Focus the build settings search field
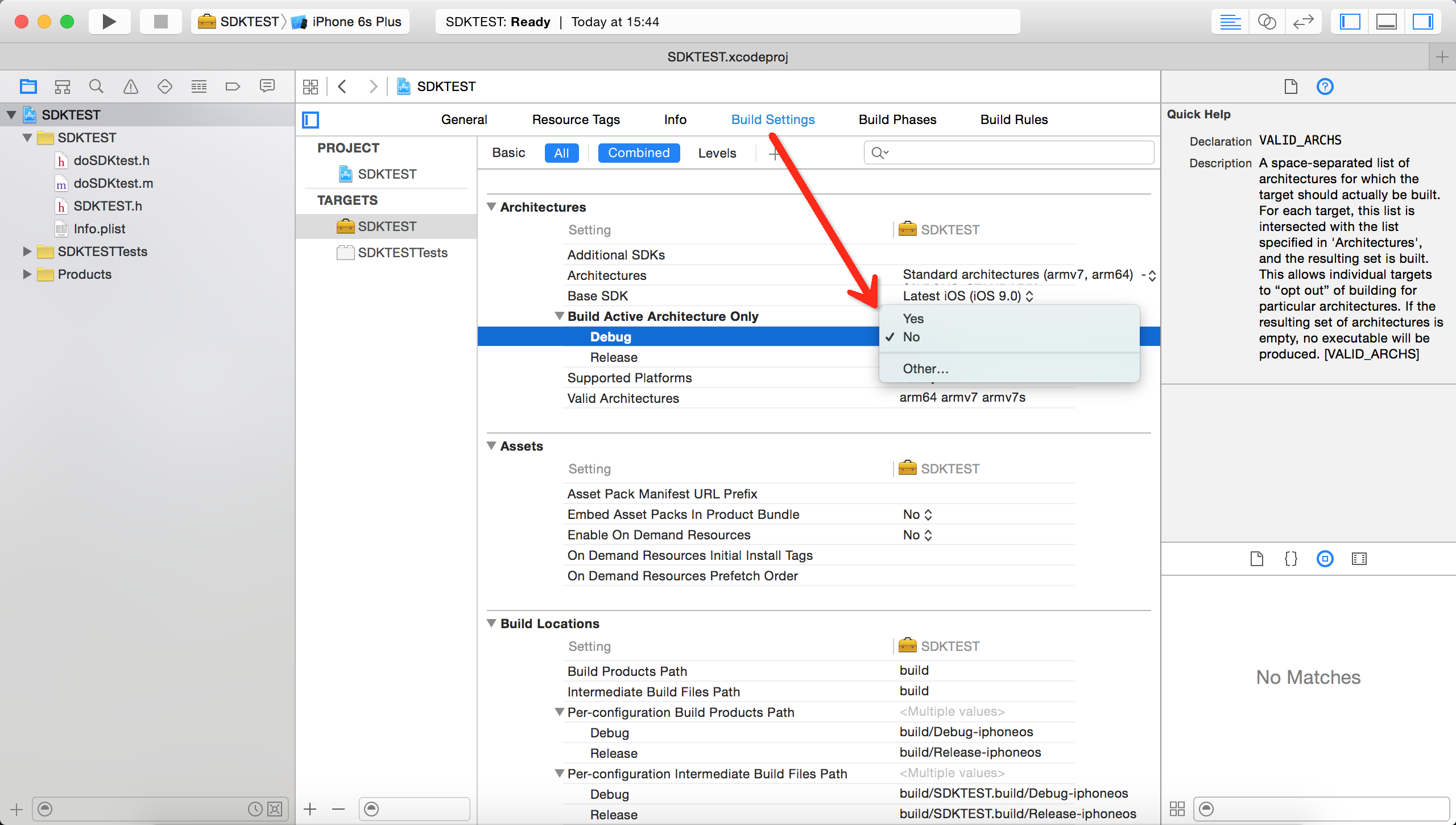Image resolution: width=1456 pixels, height=825 pixels. click(1009, 152)
